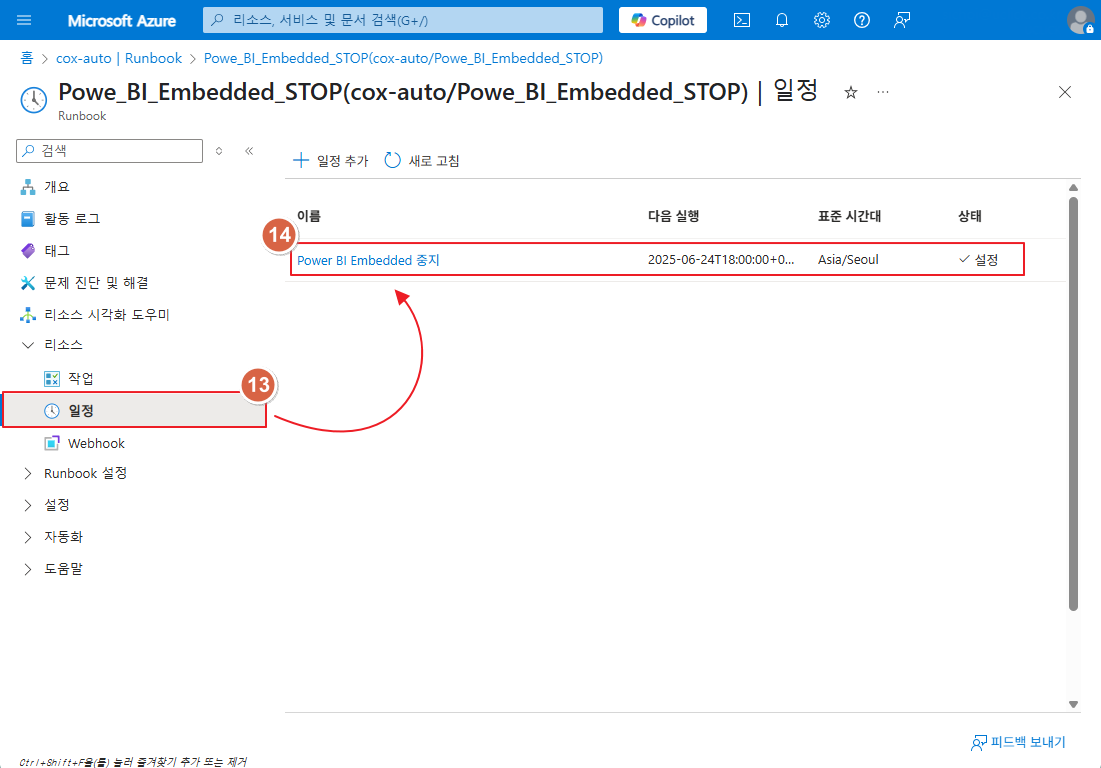Select 일정 (Schedules) in sidebar

(x=135, y=411)
